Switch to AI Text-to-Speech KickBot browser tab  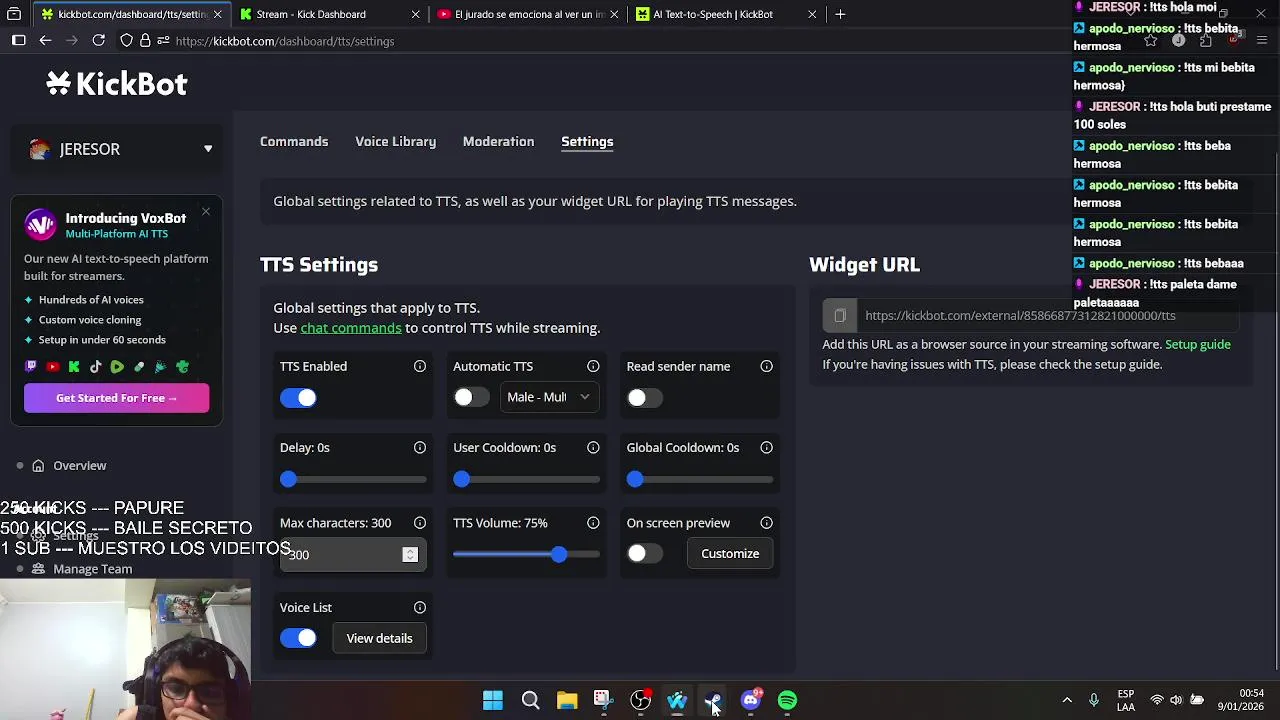726,14
